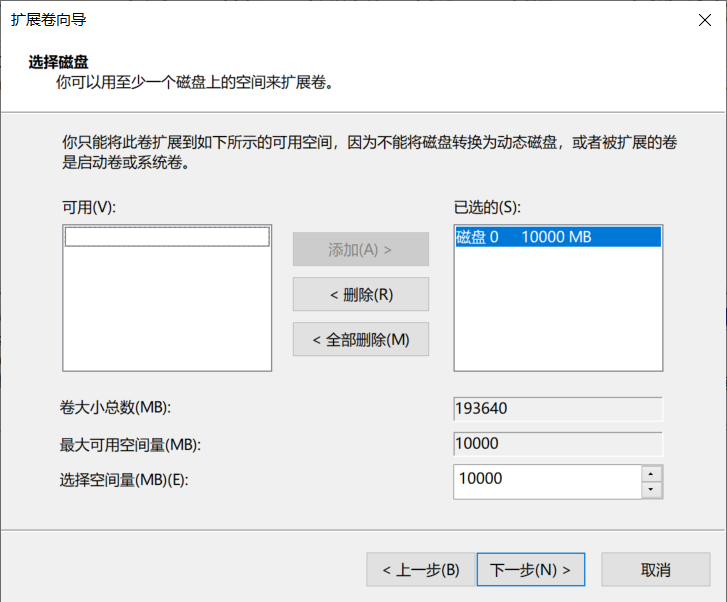Image resolution: width=727 pixels, height=602 pixels.
Task: Click the < 删除(R) button
Action: [x=361, y=295]
